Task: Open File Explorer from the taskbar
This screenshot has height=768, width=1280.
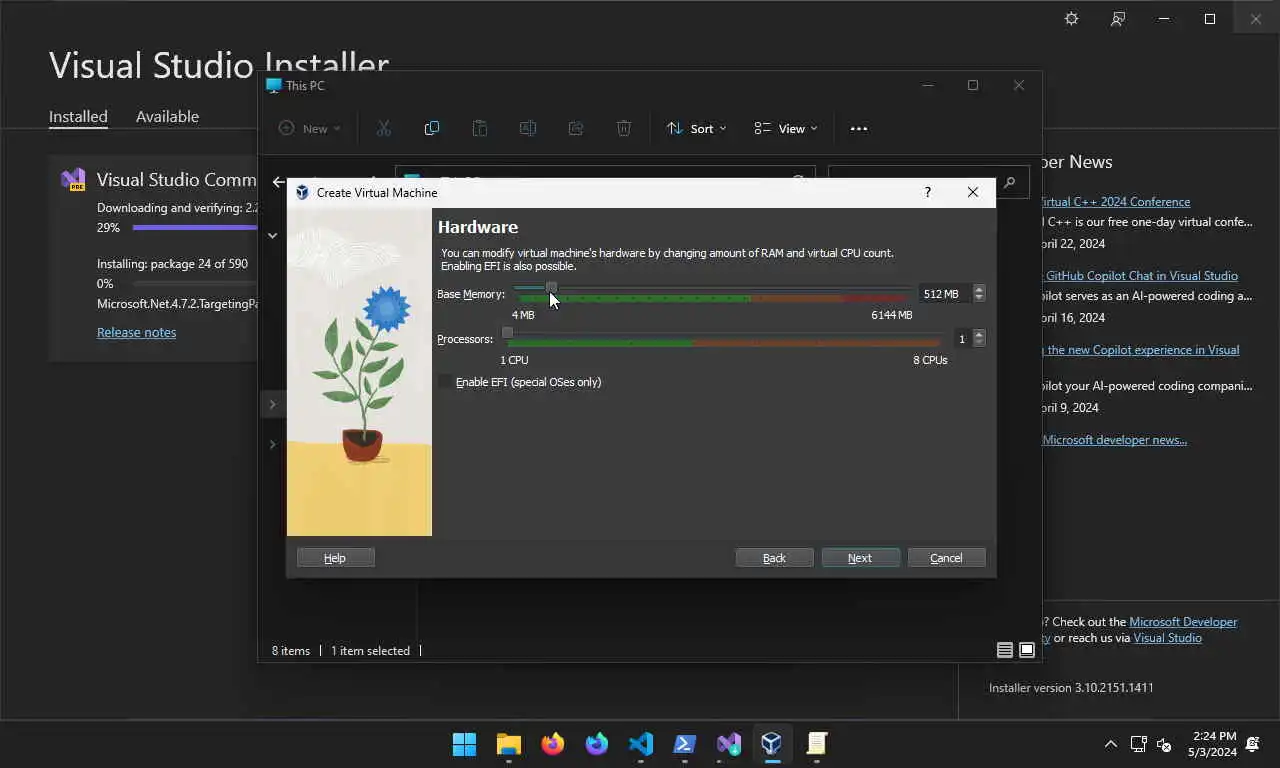Action: click(509, 744)
